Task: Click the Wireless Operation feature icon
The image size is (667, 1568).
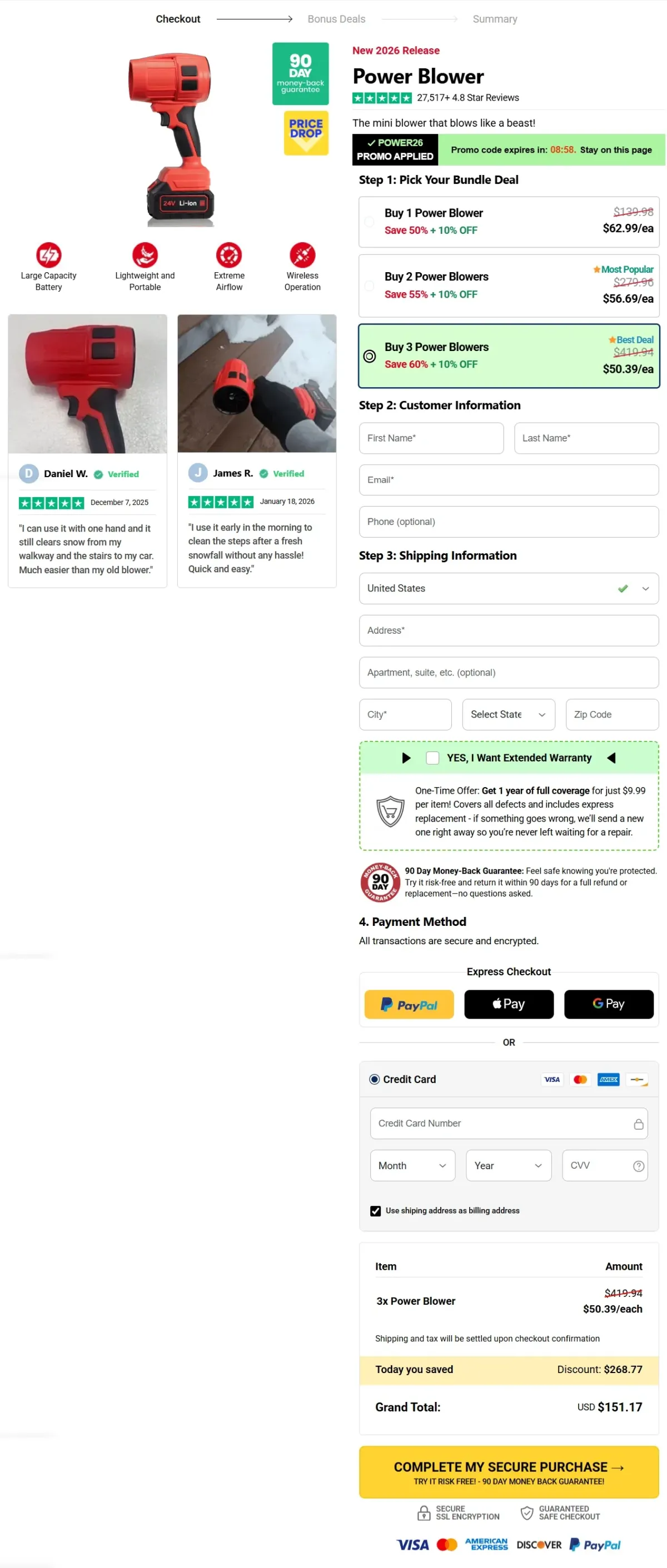Action: point(303,255)
